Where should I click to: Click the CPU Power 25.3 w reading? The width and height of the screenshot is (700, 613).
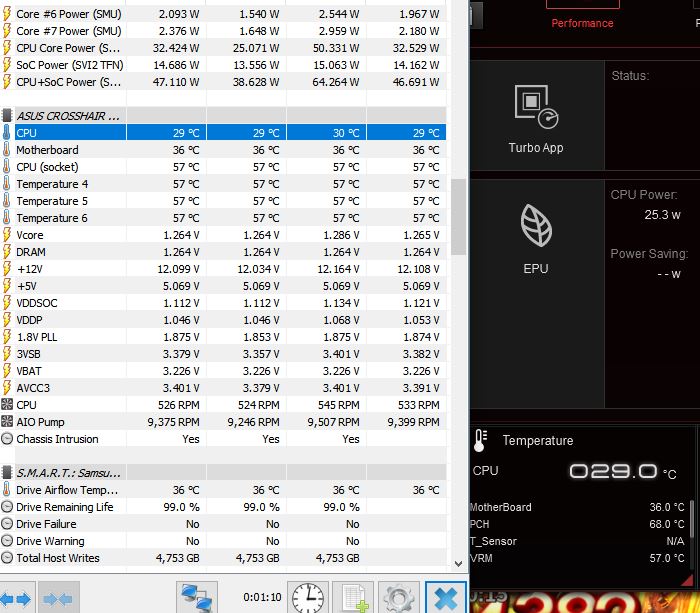pyautogui.click(x=662, y=215)
